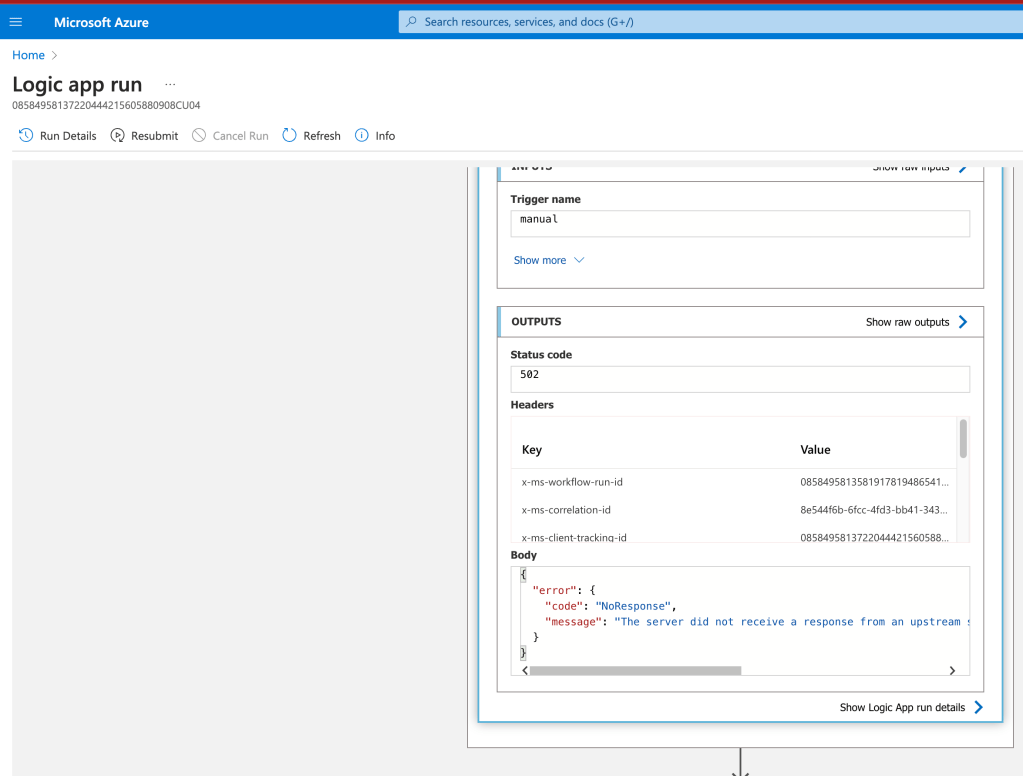Click the Trigger name label

545,199
